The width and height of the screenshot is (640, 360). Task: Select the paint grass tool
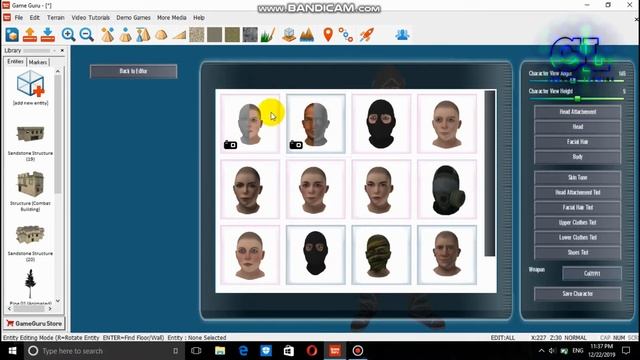click(x=268, y=35)
